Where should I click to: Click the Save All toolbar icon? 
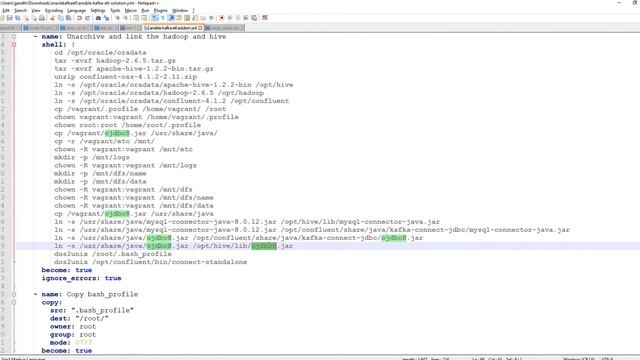coord(18,18)
